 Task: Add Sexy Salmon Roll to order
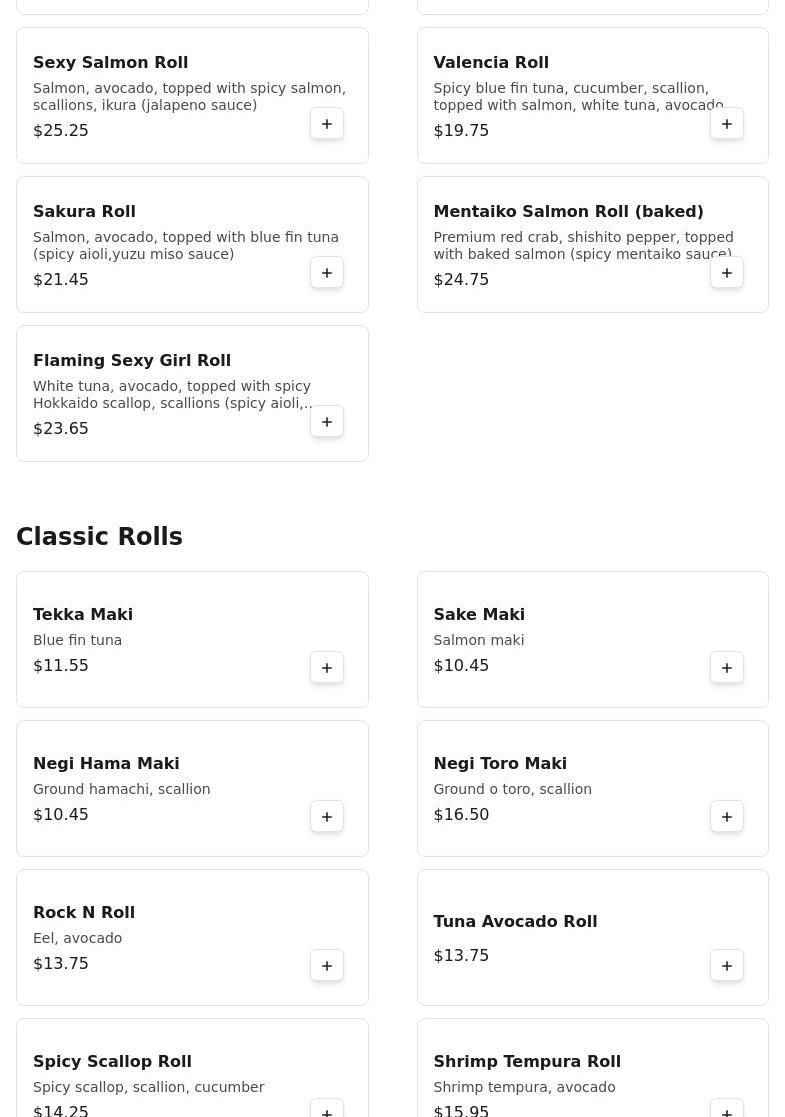tap(327, 124)
